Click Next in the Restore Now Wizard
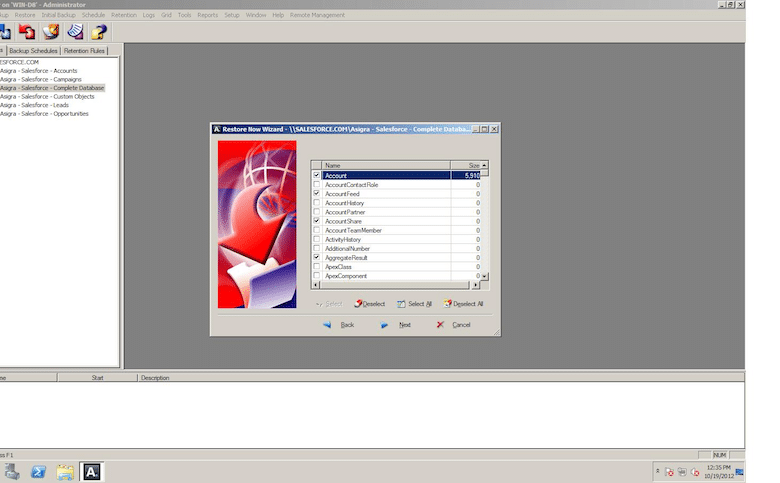This screenshot has height=483, width=780. pyautogui.click(x=395, y=325)
